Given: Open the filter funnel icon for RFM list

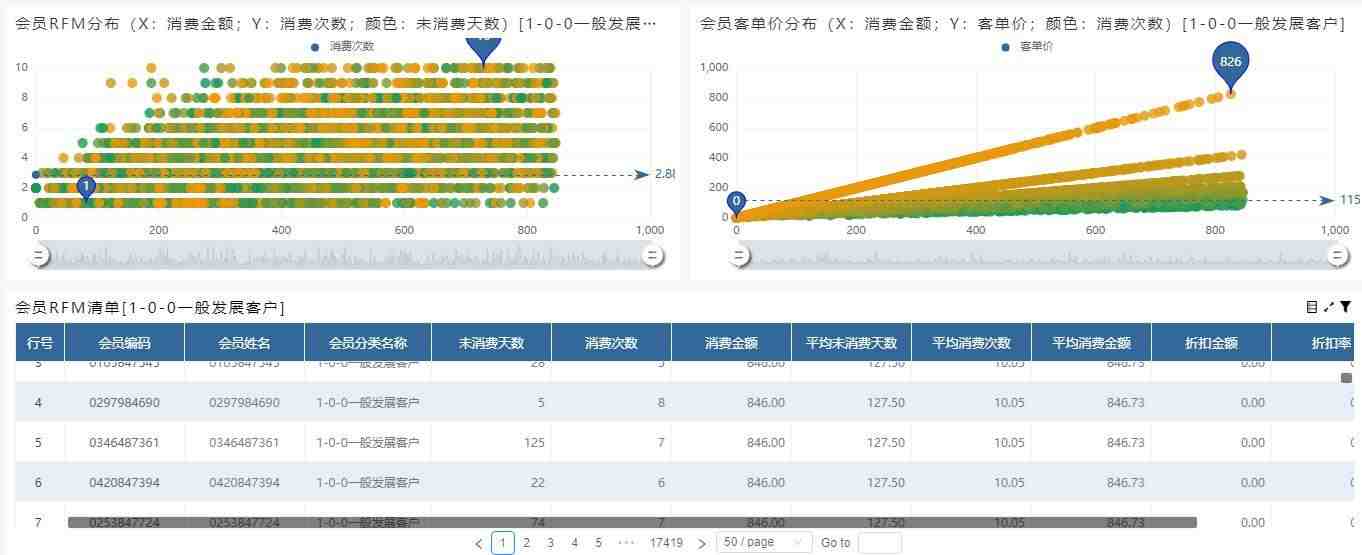Looking at the screenshot, I should 1345,307.
